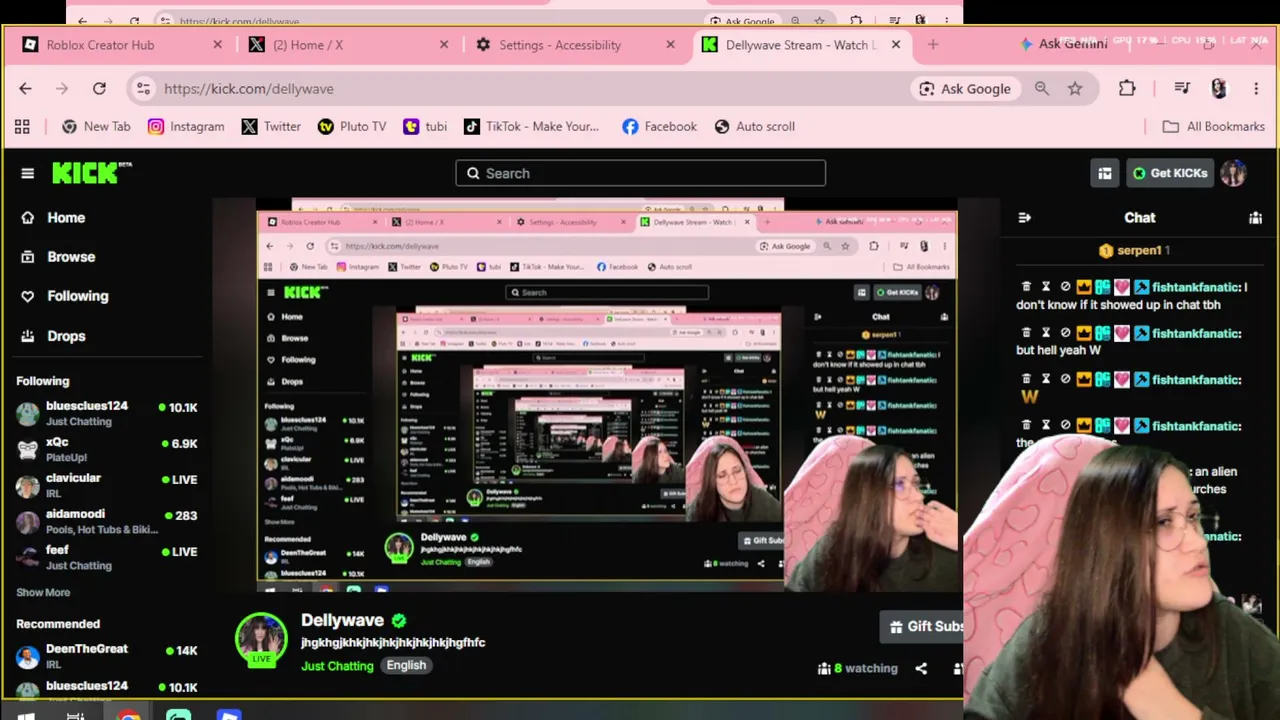Image resolution: width=1280 pixels, height=720 pixels.
Task: Open site information icon in address bar
Action: 144,88
